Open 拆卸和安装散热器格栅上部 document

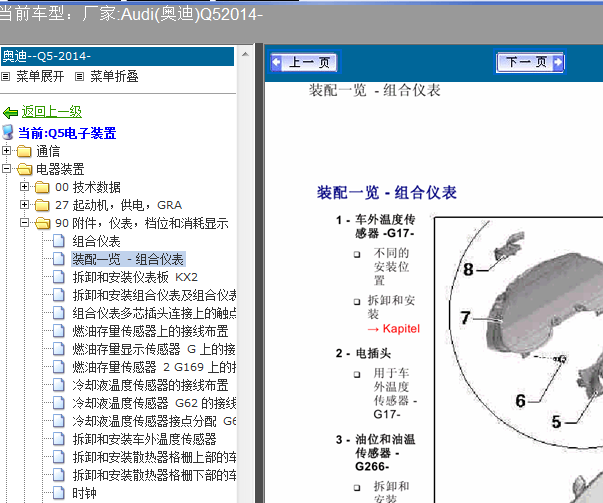pos(154,457)
